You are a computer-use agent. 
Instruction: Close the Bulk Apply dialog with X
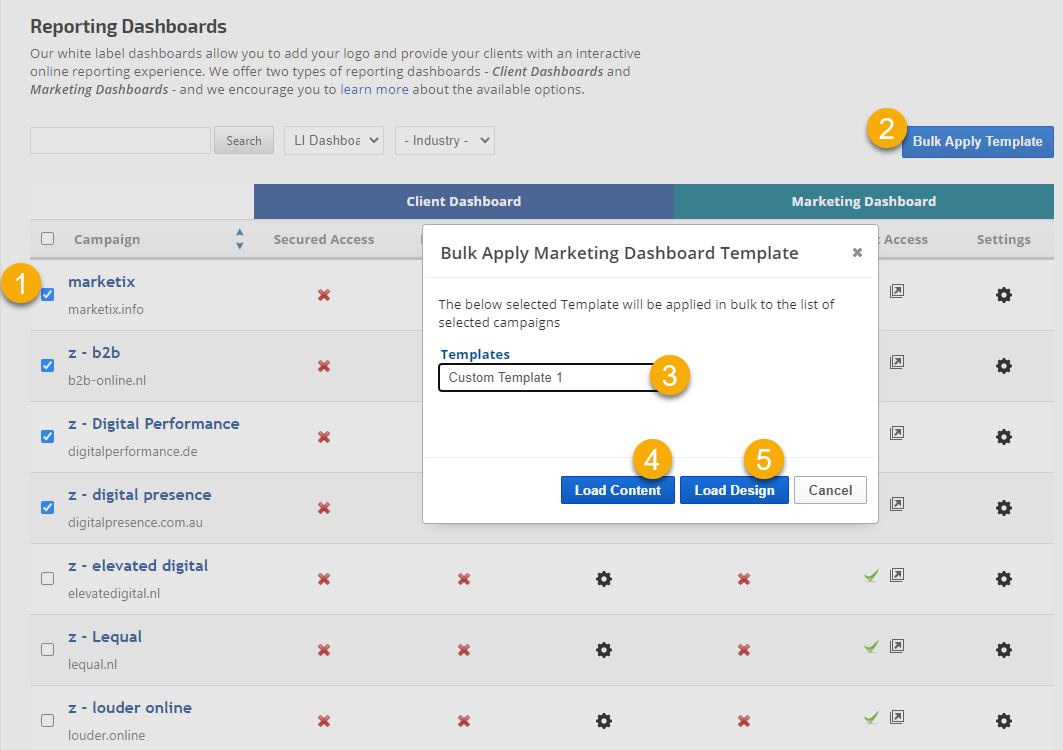pyautogui.click(x=857, y=253)
